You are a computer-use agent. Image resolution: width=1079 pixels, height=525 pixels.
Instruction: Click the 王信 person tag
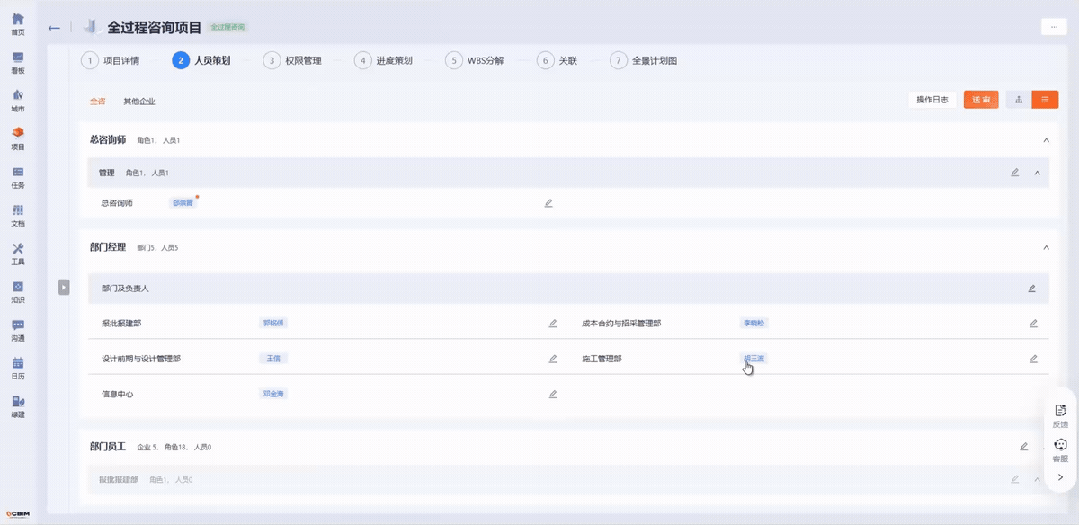pyautogui.click(x=273, y=358)
